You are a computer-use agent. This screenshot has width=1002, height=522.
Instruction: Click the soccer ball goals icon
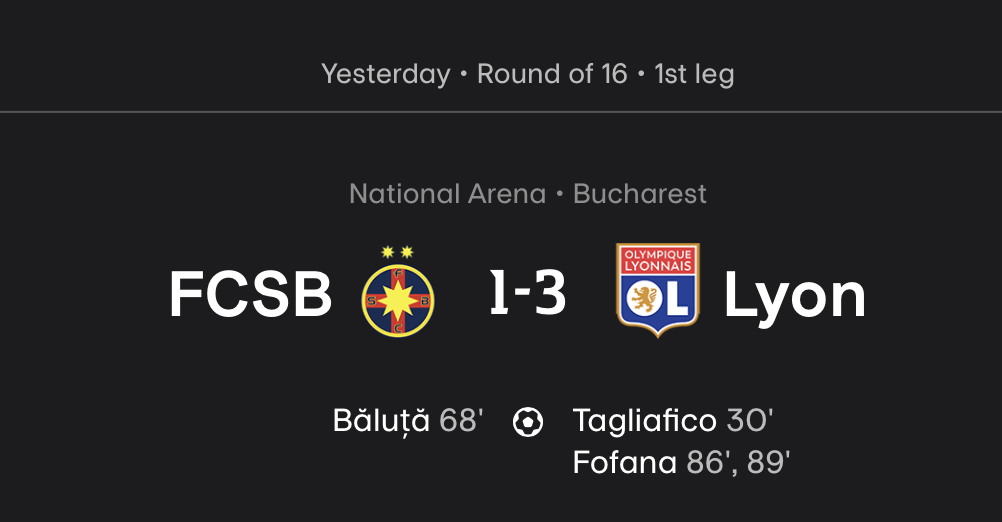(x=527, y=422)
